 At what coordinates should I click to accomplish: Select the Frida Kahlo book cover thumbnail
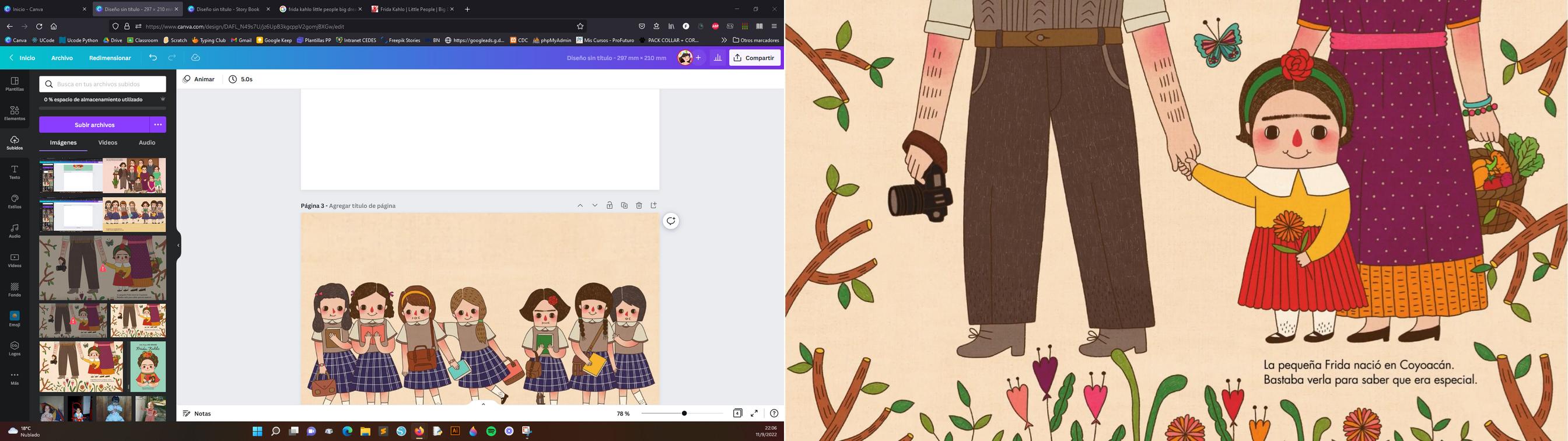point(148,367)
